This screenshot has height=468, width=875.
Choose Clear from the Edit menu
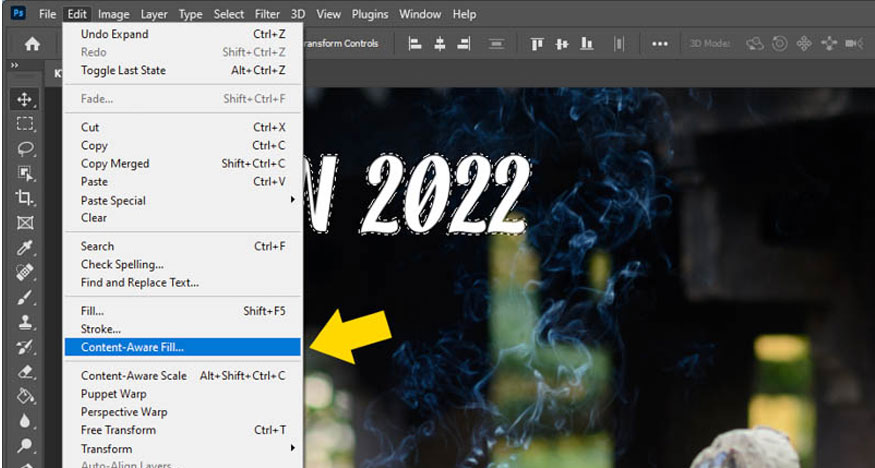pos(182,218)
